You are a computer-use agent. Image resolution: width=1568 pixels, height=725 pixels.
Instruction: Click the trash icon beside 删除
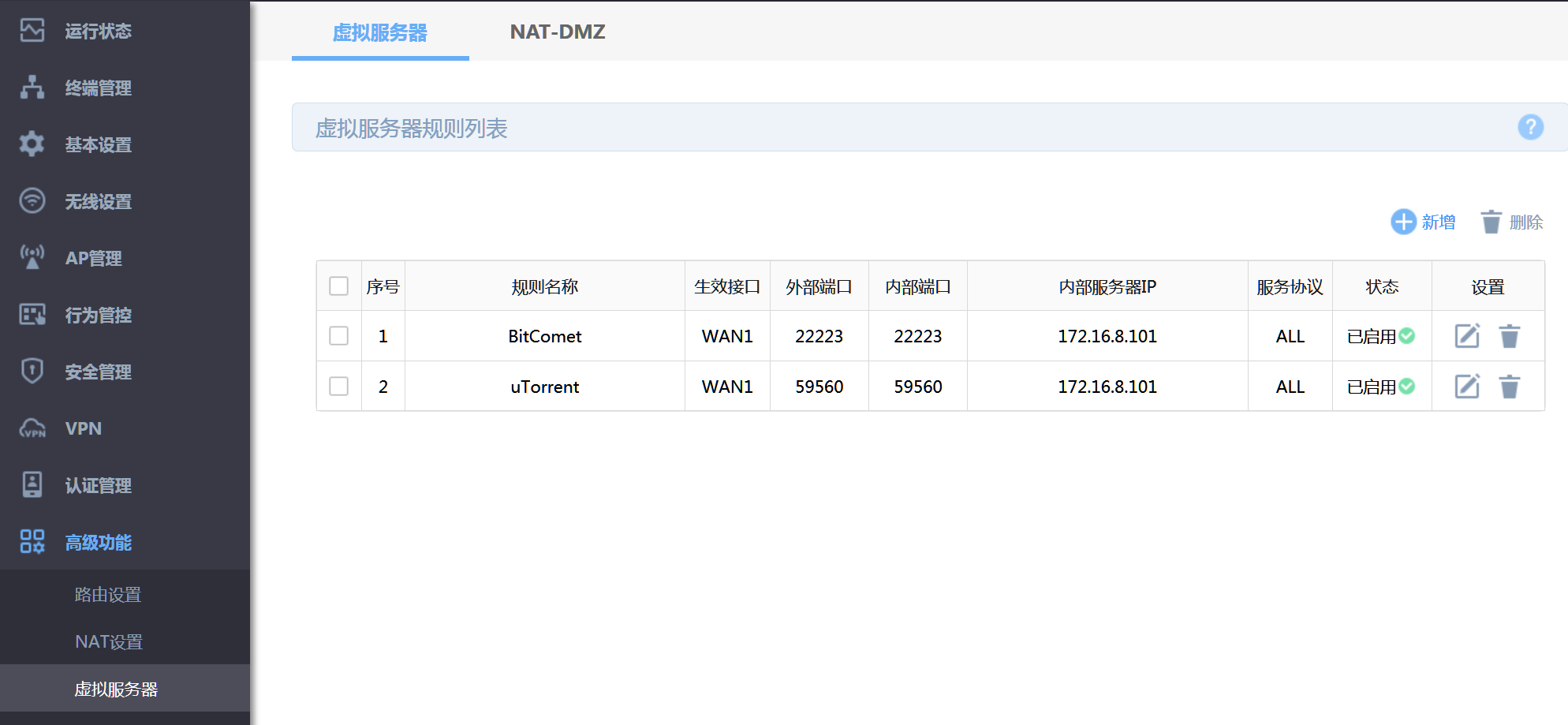point(1491,222)
